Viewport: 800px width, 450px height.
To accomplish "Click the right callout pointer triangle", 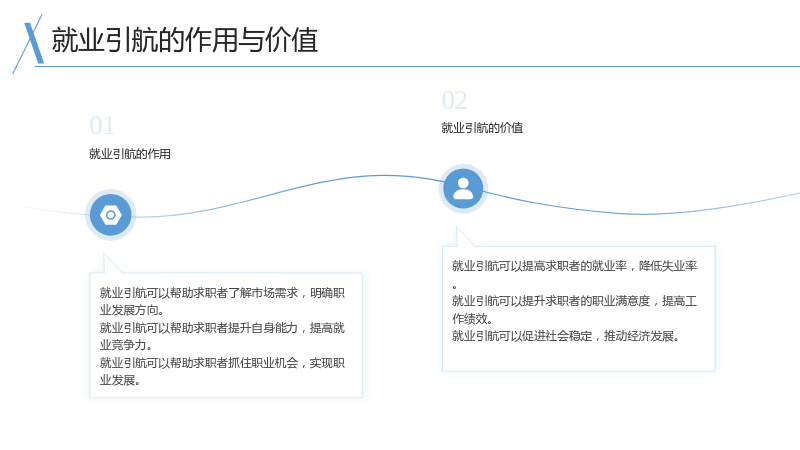I will [464, 237].
